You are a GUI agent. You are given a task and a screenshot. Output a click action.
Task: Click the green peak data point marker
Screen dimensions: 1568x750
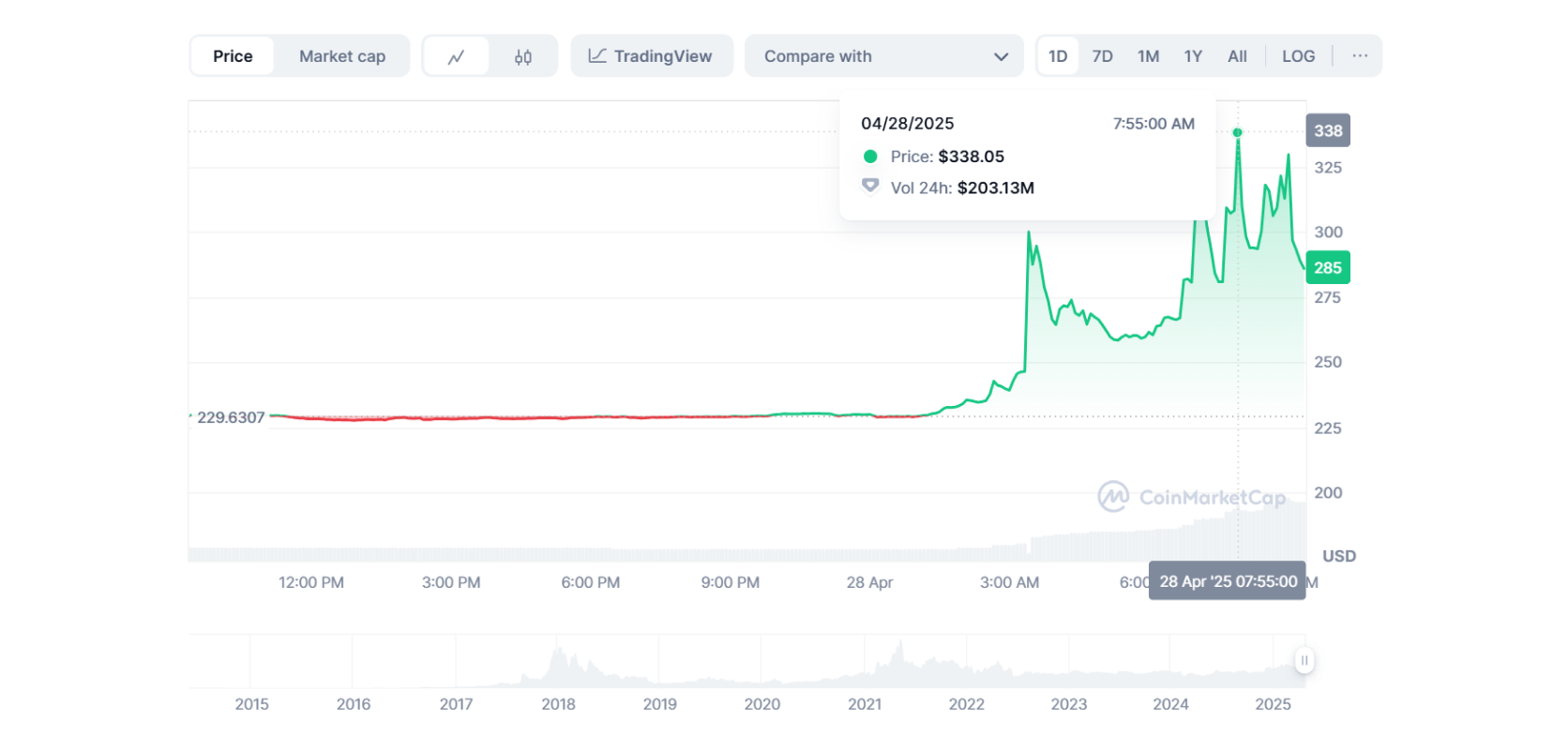click(x=1238, y=132)
